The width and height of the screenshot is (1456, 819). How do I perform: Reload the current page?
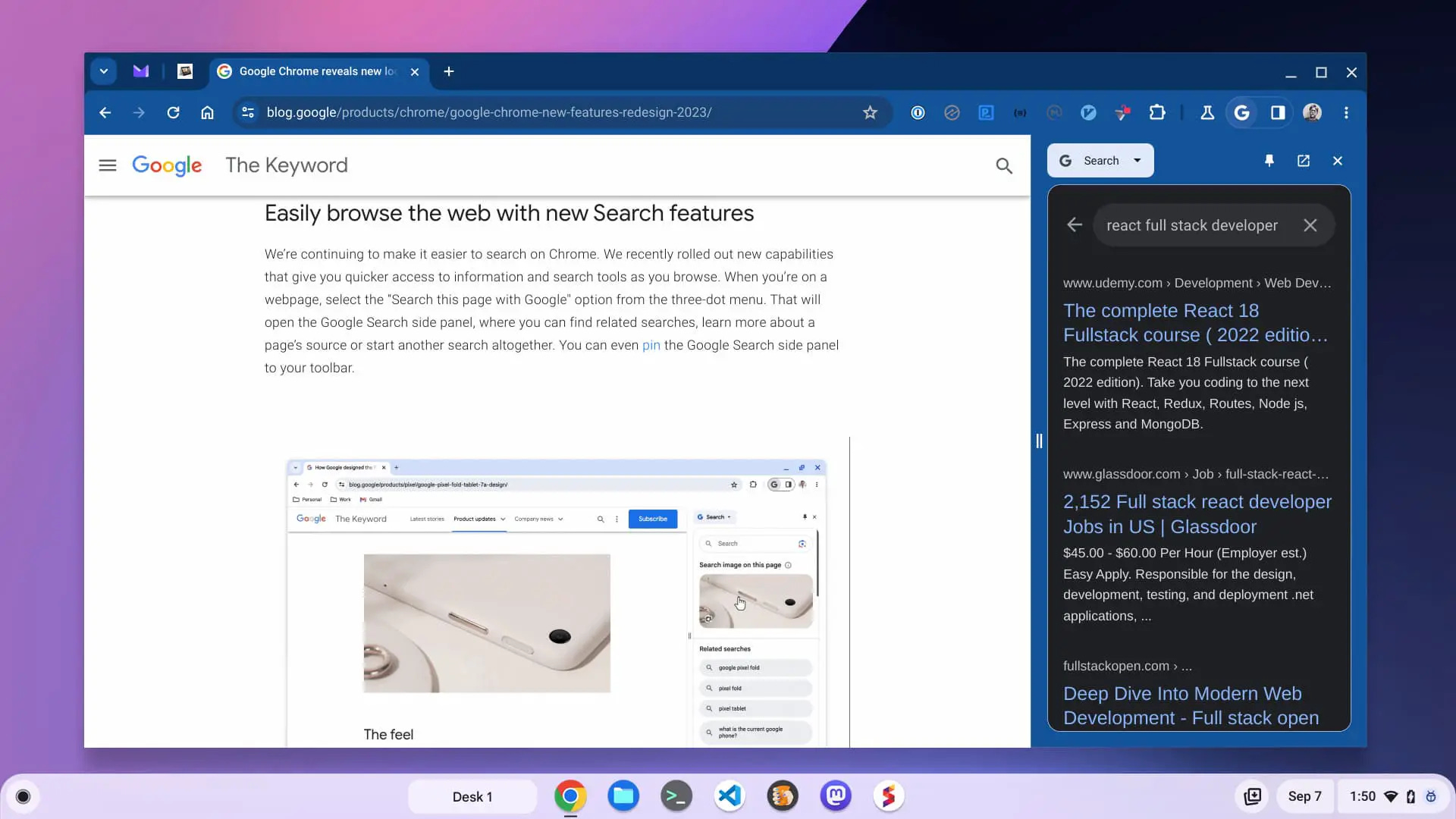(x=173, y=113)
